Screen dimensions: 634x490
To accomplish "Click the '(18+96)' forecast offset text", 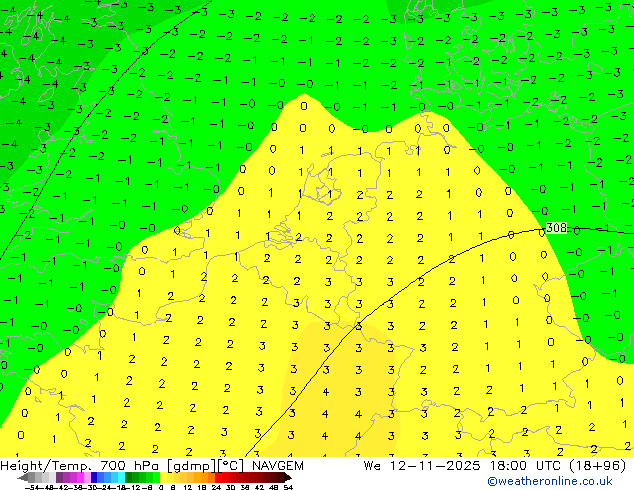I will tap(598, 466).
